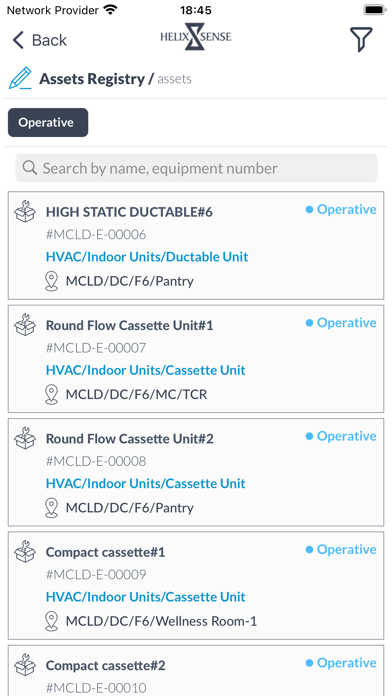Tap the asset box icon for HIGH STATIC DUCTABLE#6
The height and width of the screenshot is (696, 392).
25,211
